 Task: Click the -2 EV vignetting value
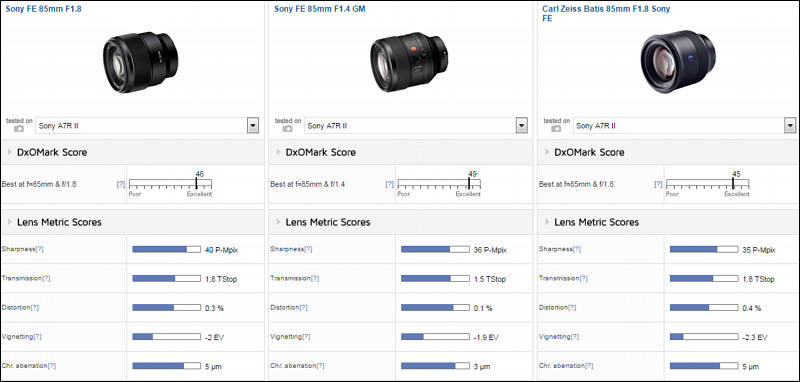[214, 337]
